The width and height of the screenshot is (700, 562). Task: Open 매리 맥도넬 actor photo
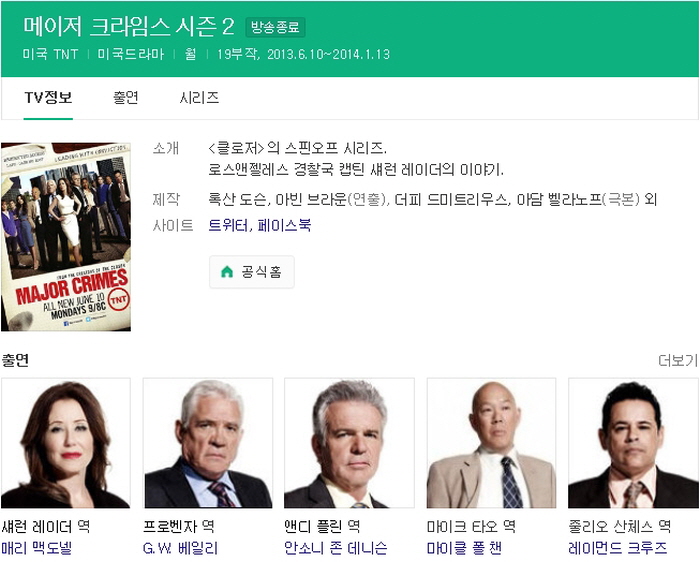pyautogui.click(x=66, y=443)
